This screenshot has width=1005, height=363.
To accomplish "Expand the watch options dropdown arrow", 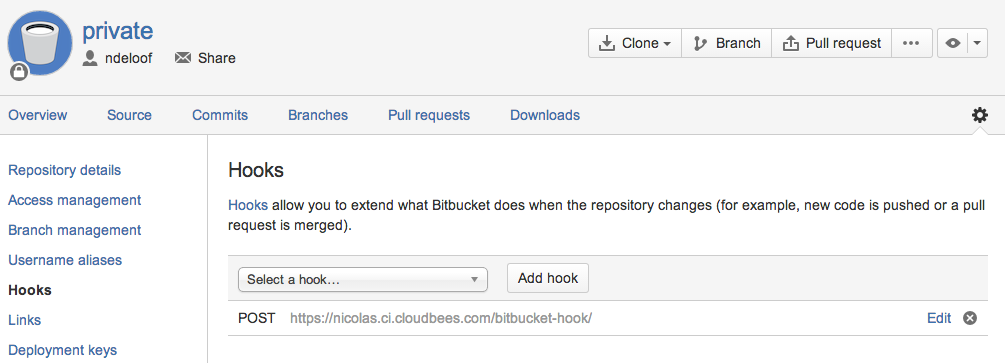I will [x=977, y=43].
